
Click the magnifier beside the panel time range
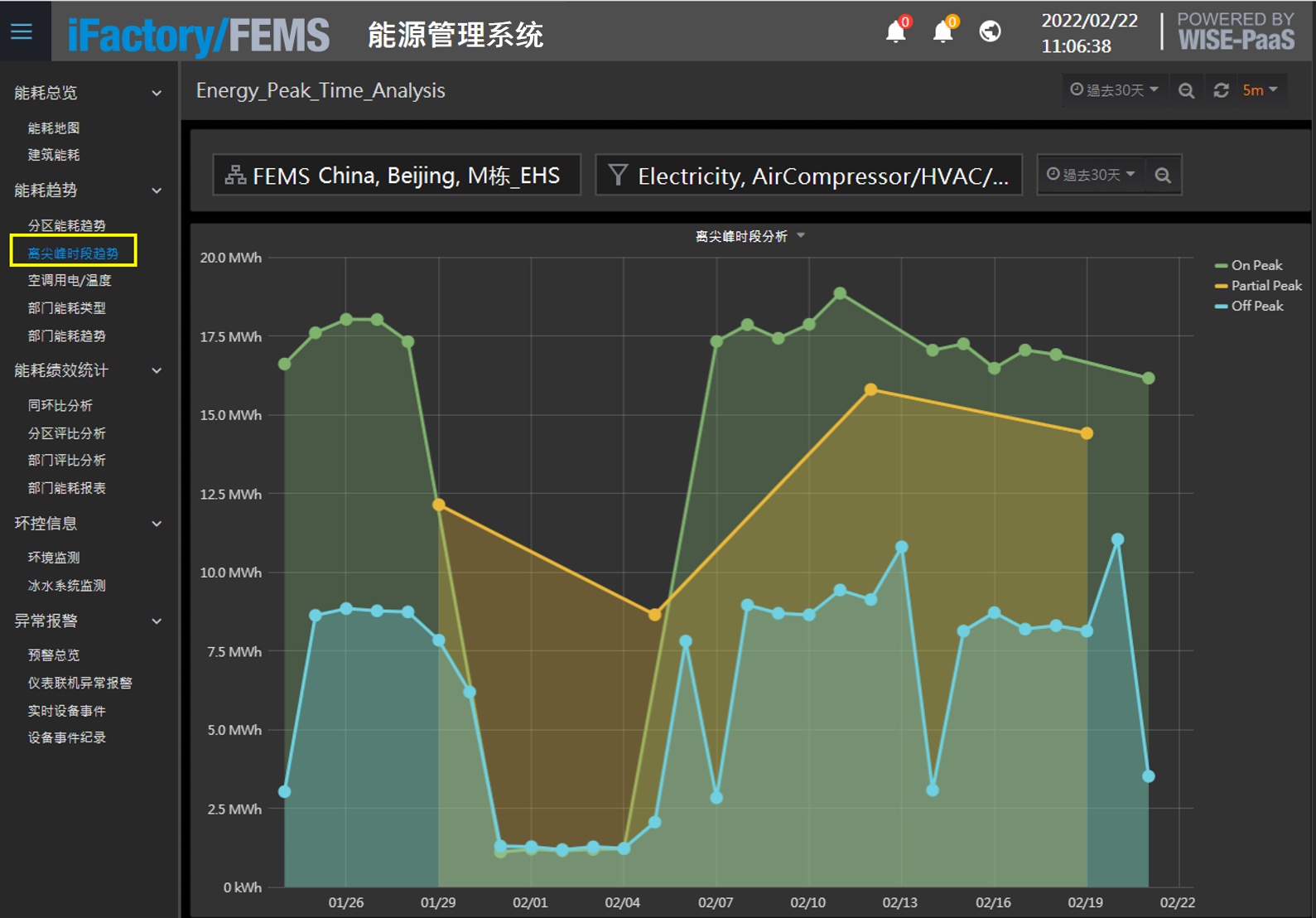coord(1163,176)
